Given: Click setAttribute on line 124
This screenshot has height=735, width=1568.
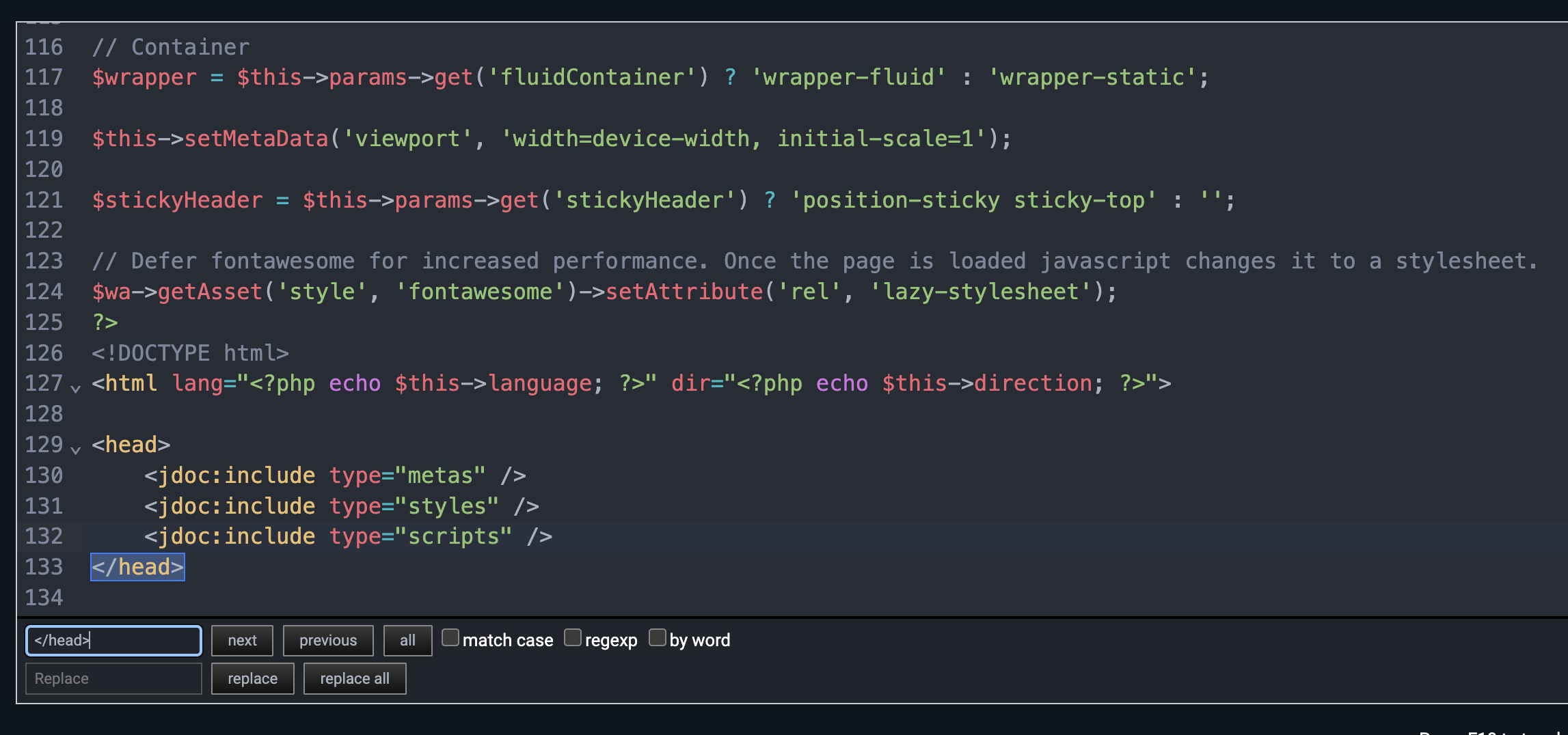Looking at the screenshot, I should click(684, 292).
